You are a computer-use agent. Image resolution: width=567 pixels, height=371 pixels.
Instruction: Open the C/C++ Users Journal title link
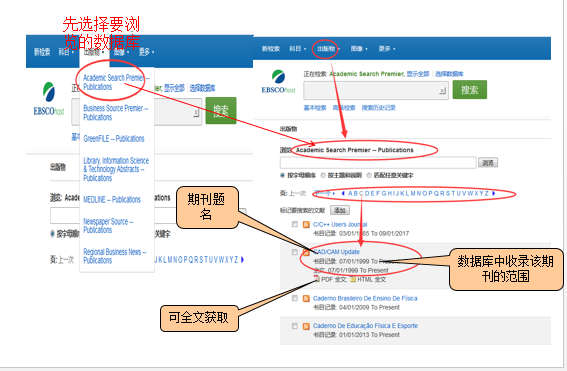pos(340,225)
